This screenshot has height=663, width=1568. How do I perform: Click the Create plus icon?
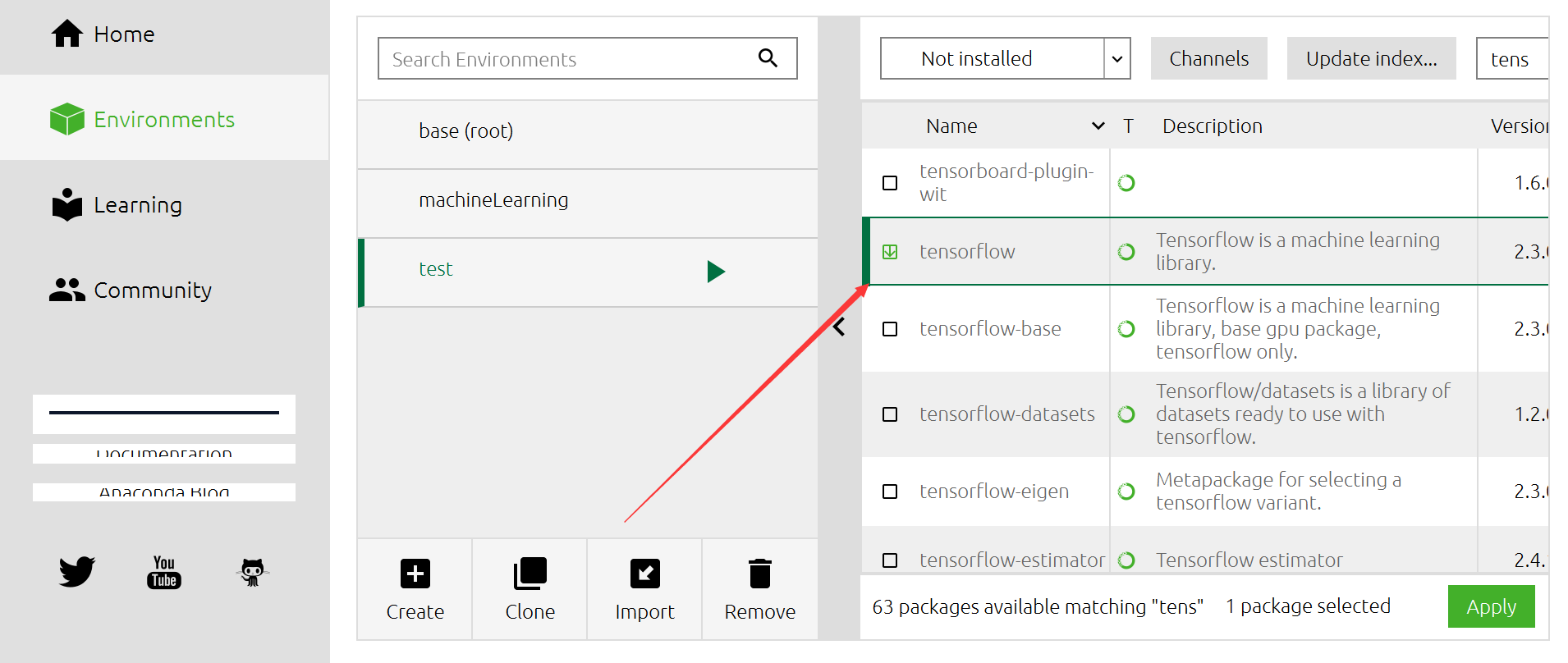pyautogui.click(x=415, y=574)
